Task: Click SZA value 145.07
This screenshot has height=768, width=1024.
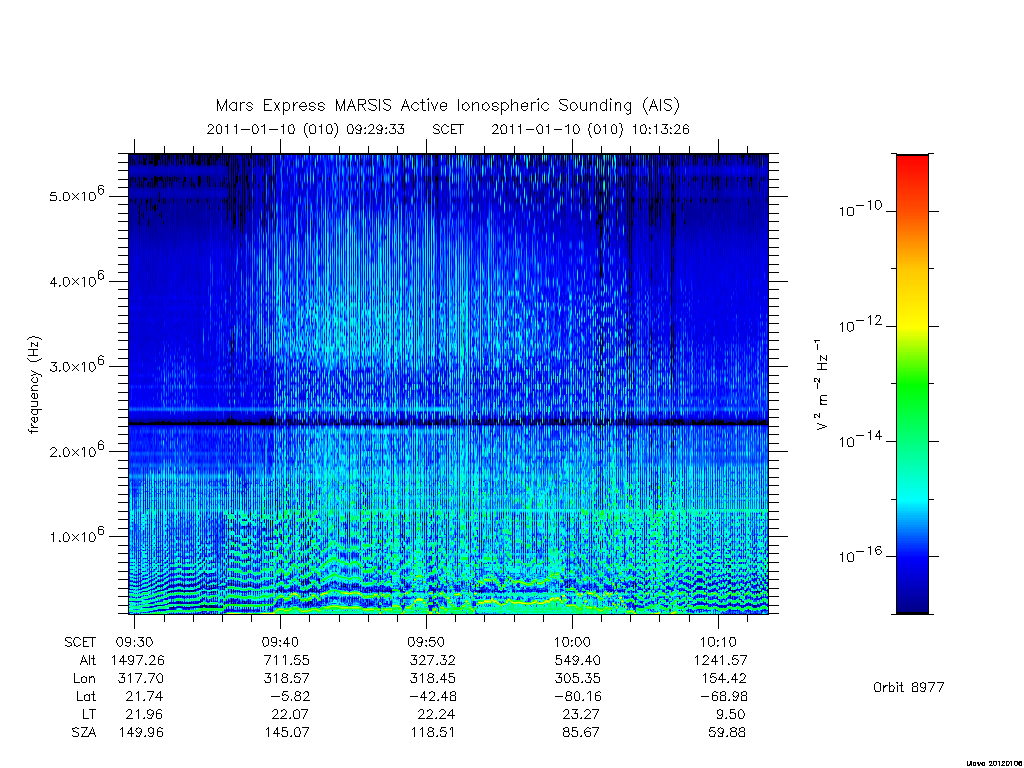Action: pyautogui.click(x=287, y=733)
